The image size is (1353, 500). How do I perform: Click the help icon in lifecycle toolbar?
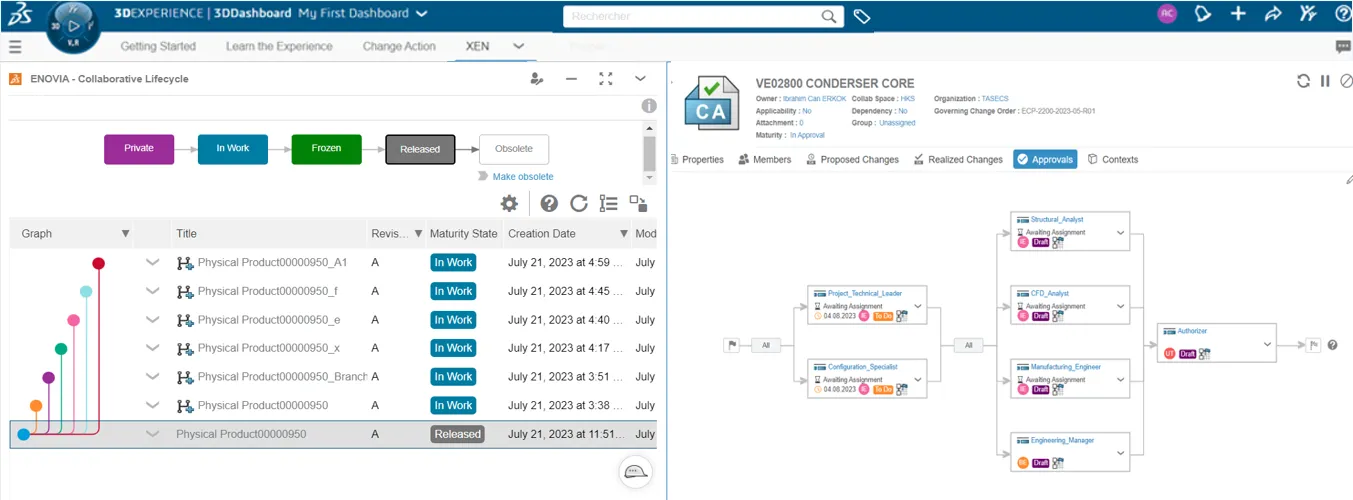(549, 203)
